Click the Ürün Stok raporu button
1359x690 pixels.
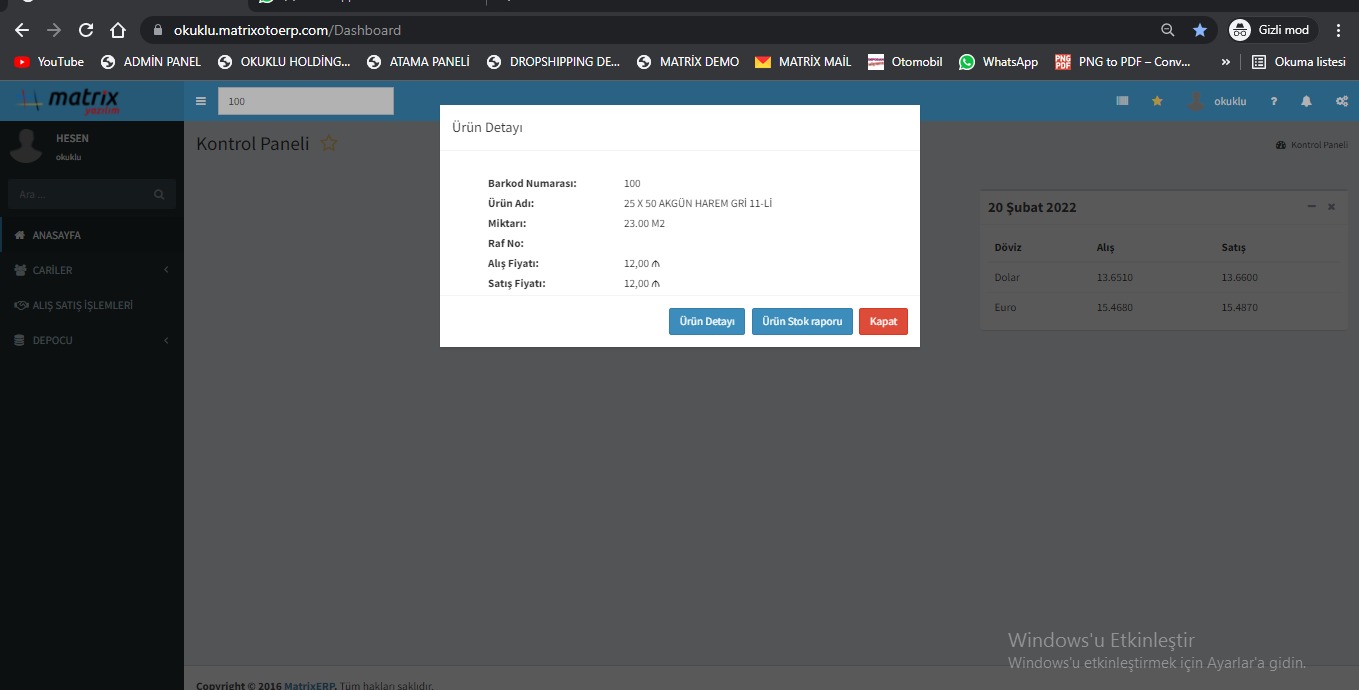[x=802, y=322]
